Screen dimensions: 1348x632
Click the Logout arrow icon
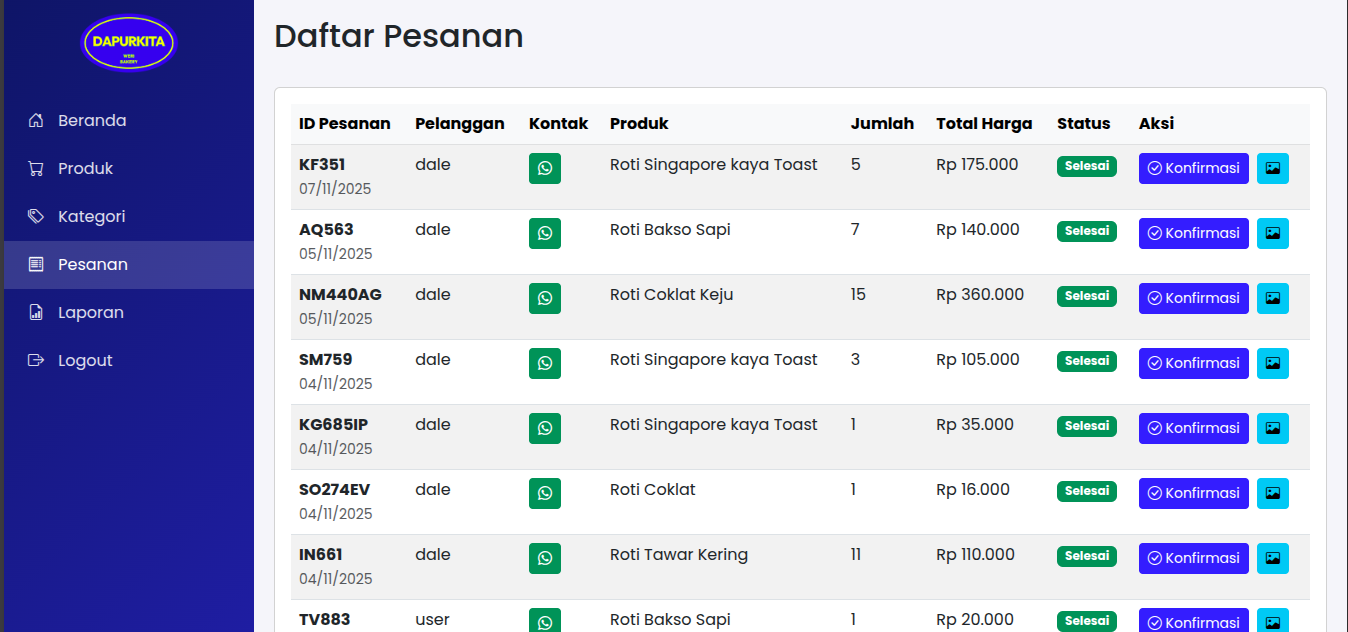pyautogui.click(x=36, y=361)
